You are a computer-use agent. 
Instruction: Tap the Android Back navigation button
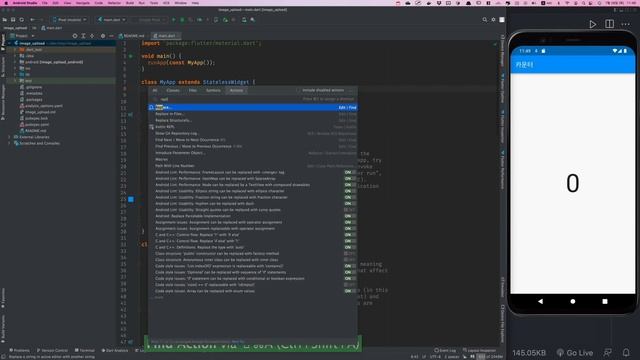click(x=540, y=301)
